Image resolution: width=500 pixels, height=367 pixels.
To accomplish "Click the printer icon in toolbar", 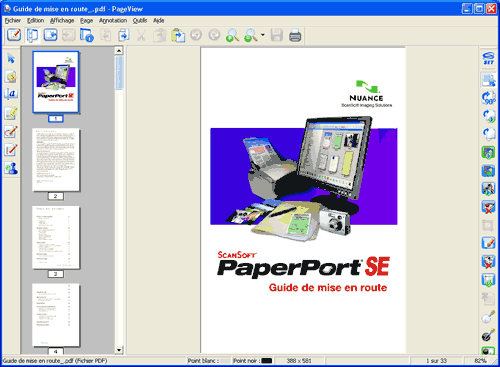I will [295, 35].
